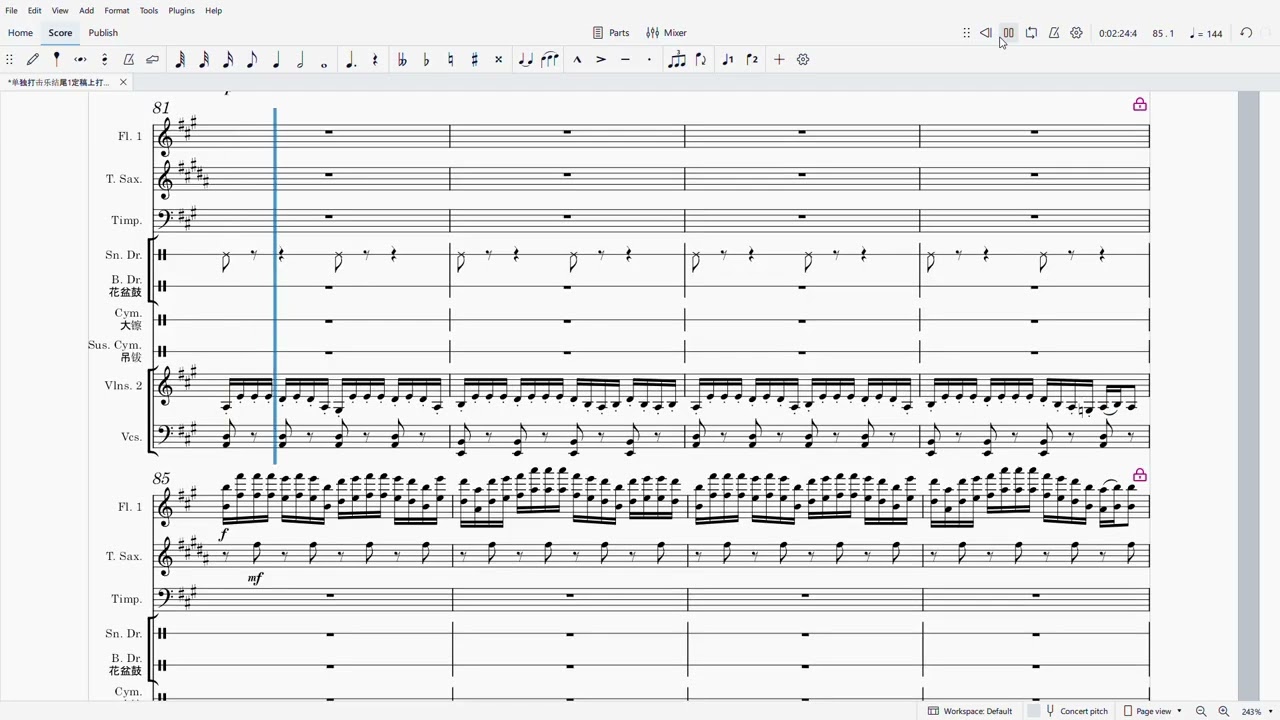Viewport: 1280px width, 720px height.
Task: Select the 64th note duration
Action: pyautogui.click(x=180, y=60)
